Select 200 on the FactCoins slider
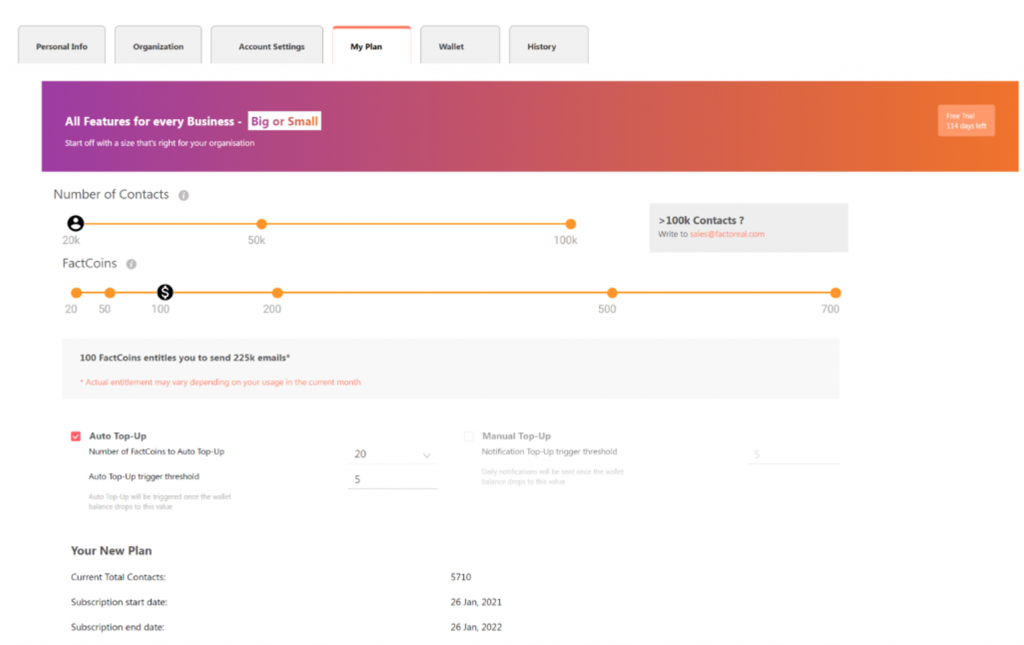Screen dimensions: 1024x645 [x=277, y=293]
